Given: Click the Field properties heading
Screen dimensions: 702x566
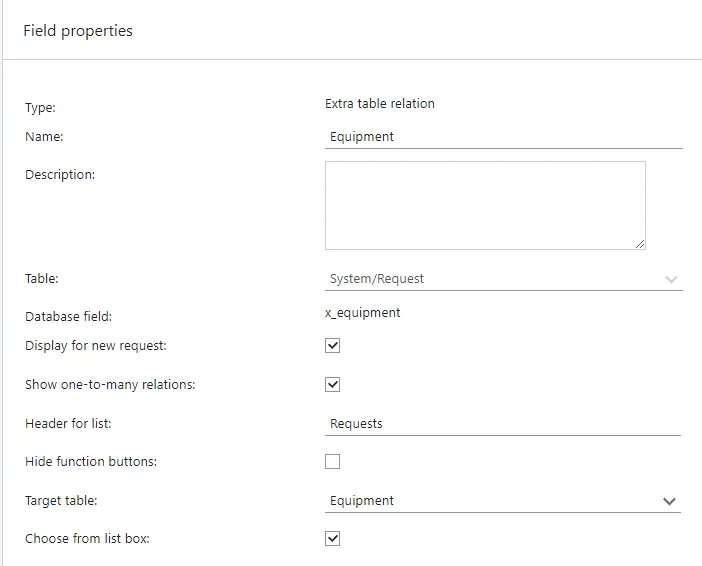Looking at the screenshot, I should tap(78, 31).
